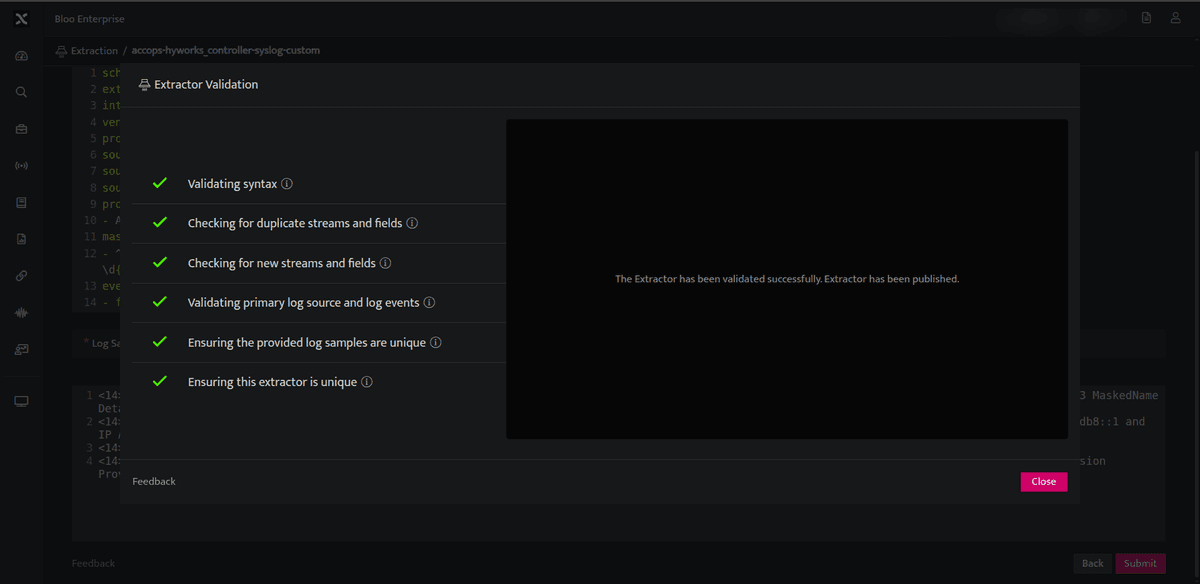Click the user profile icon at top right
The image size is (1200, 584).
[x=1176, y=18]
